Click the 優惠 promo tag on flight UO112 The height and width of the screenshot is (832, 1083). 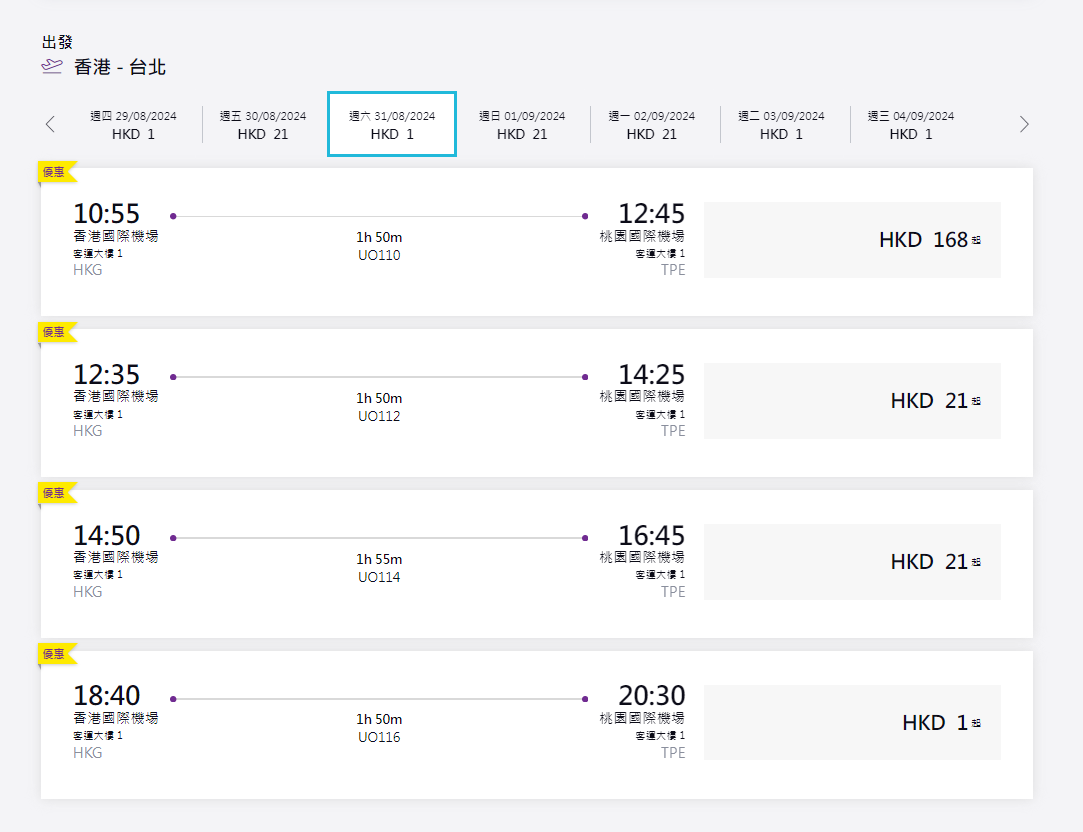click(55, 332)
